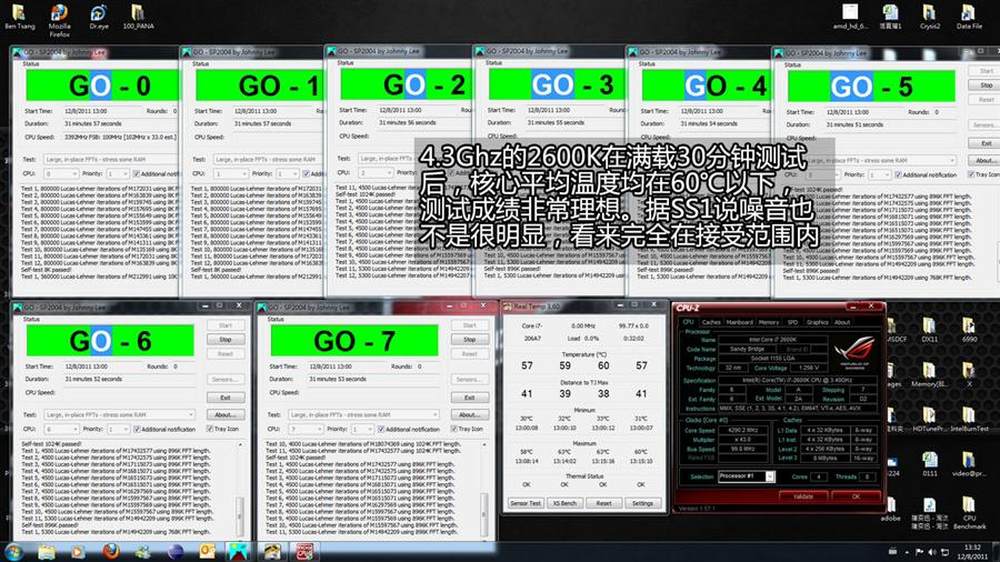Open the Ben Tsang desktop folder
The image size is (1000, 562).
pyautogui.click(x=19, y=18)
